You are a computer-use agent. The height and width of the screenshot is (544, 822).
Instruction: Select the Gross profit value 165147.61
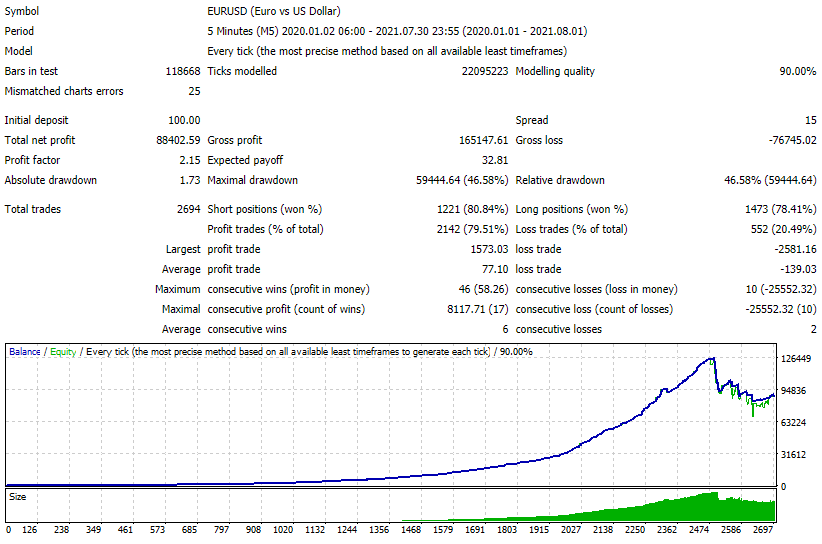click(x=483, y=140)
